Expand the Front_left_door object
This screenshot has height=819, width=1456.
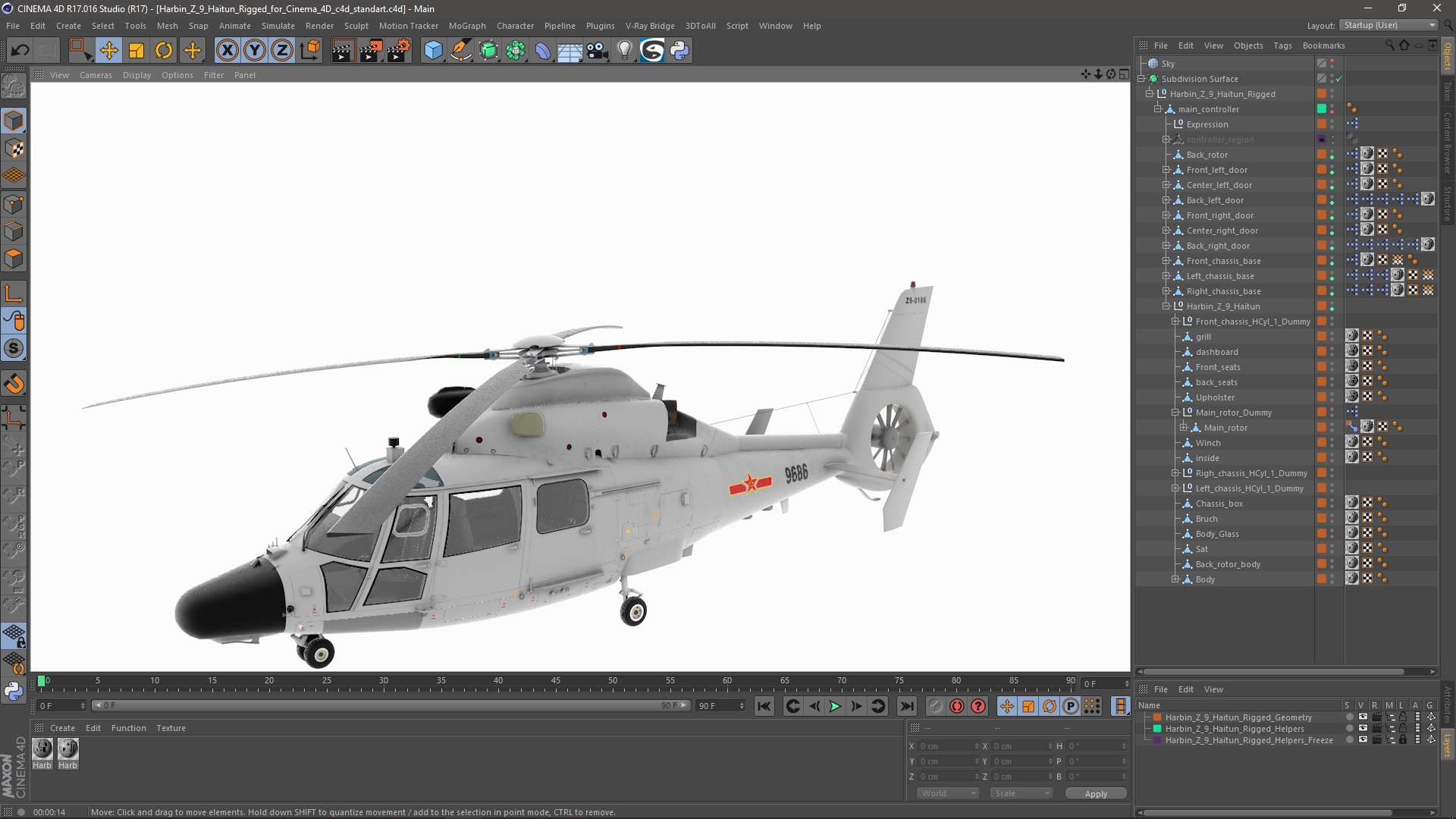click(x=1166, y=170)
